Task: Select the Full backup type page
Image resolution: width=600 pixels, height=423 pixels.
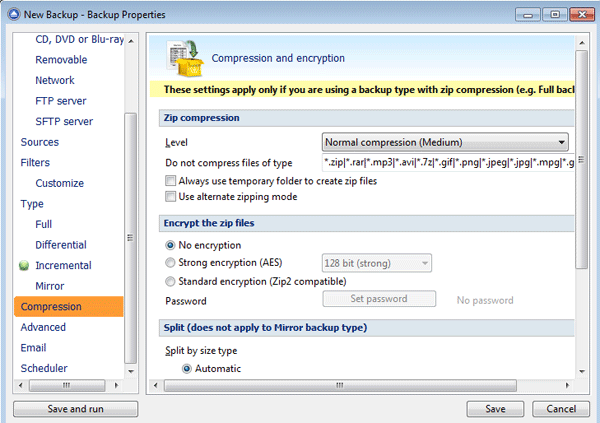Action: pos(44,224)
